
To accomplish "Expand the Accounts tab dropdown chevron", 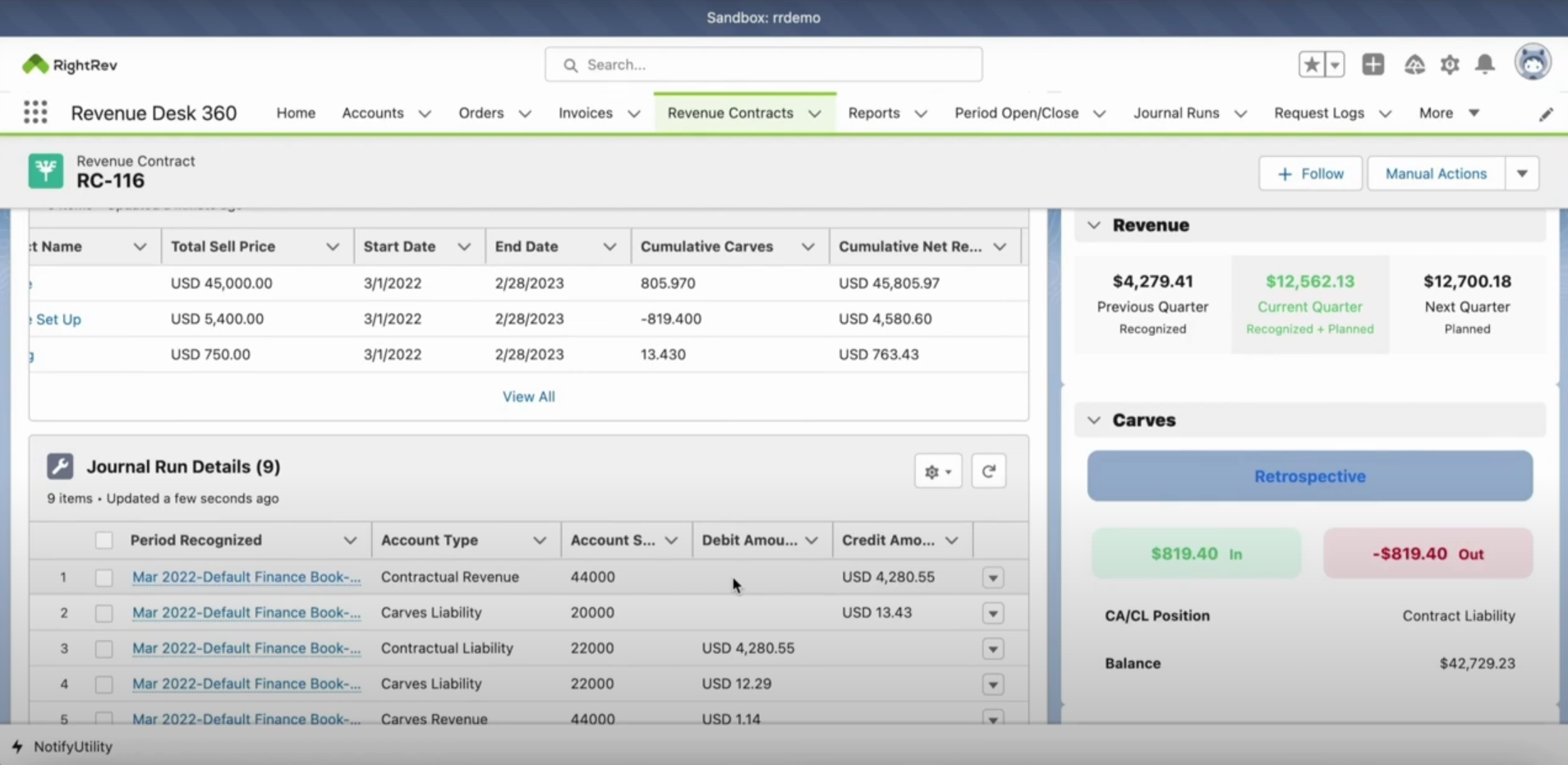I will pyautogui.click(x=425, y=113).
